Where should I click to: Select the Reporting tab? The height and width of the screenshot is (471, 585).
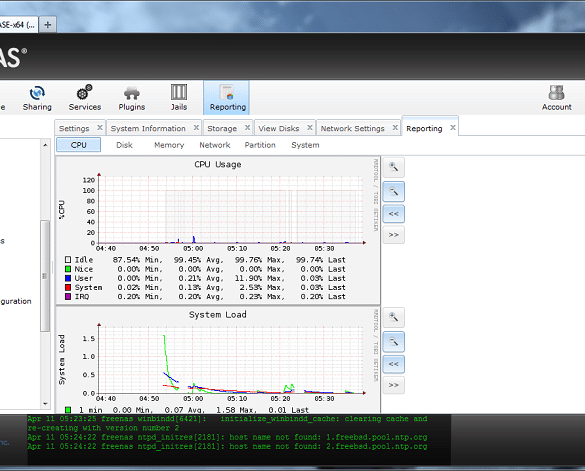424,128
